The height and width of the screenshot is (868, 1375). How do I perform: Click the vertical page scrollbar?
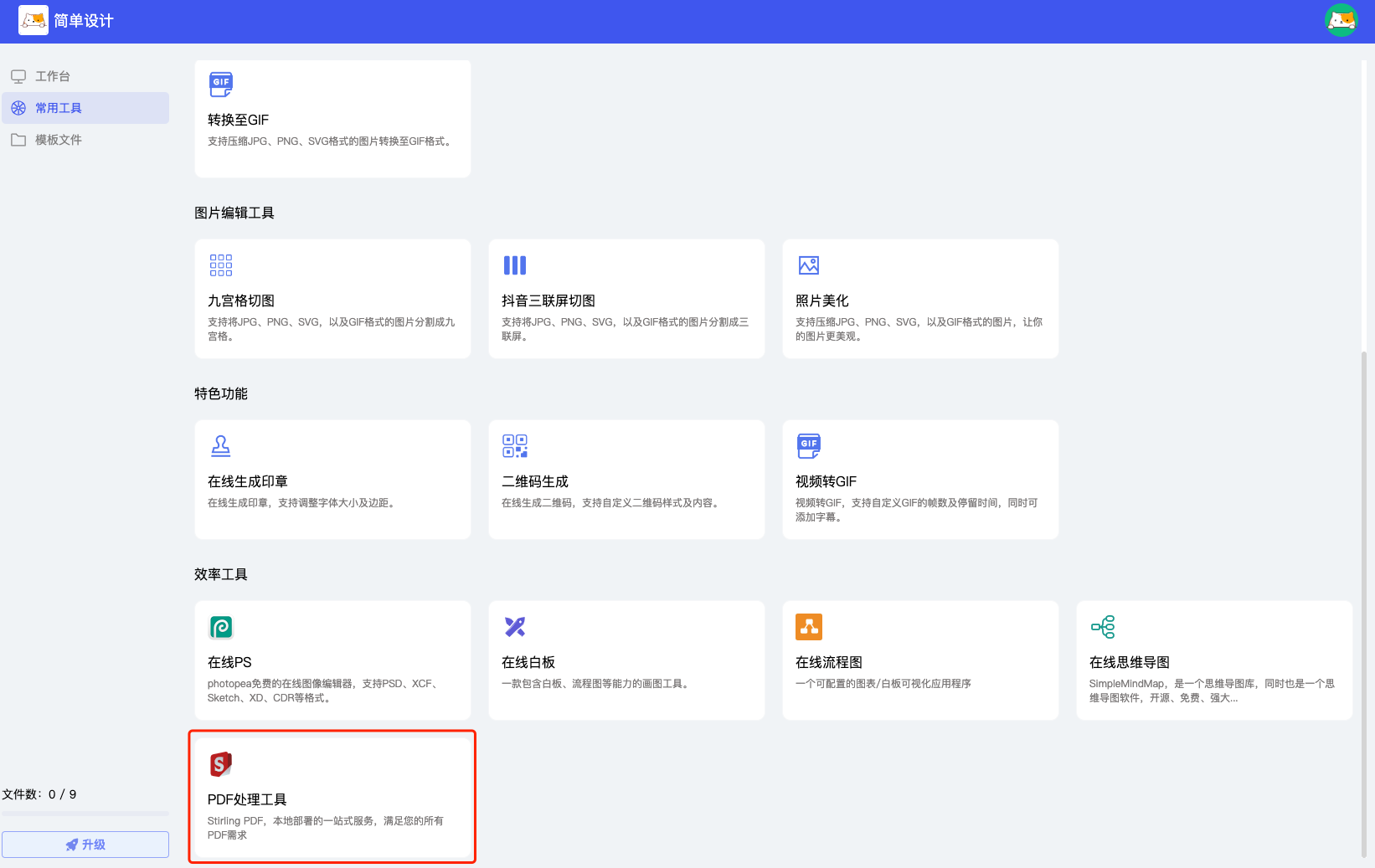[1364, 603]
